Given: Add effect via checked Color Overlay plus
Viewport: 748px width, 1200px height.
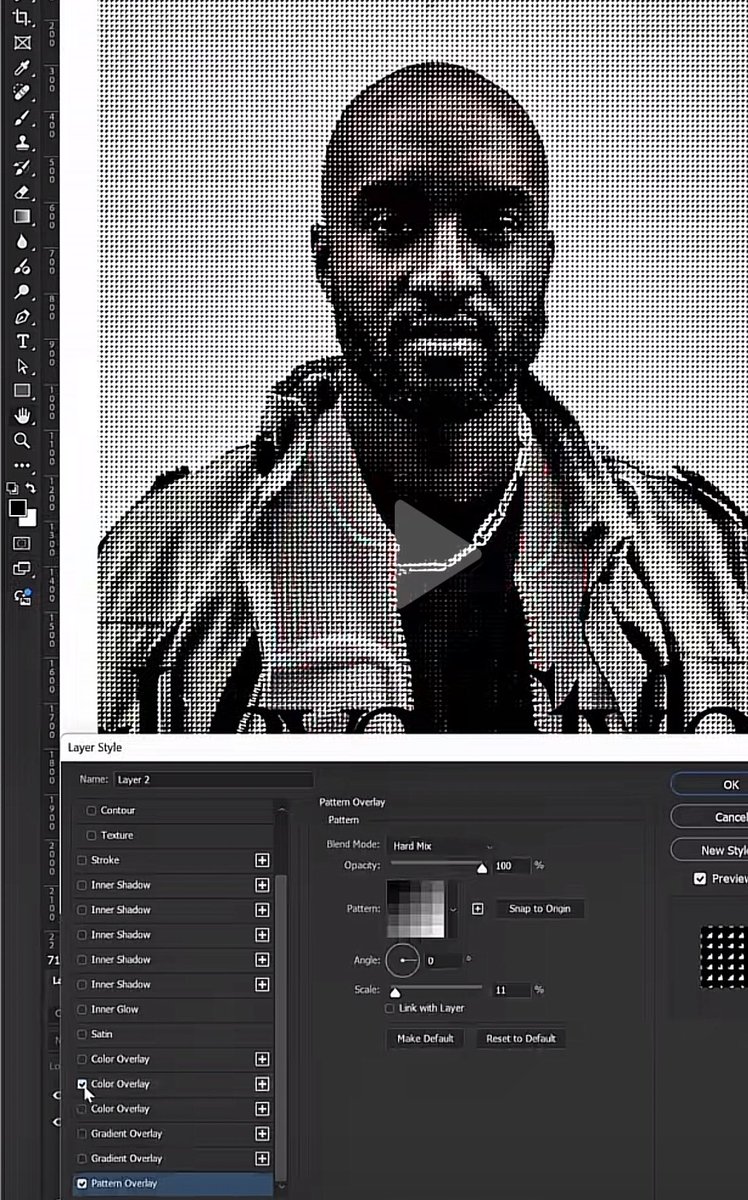Looking at the screenshot, I should 262,1084.
